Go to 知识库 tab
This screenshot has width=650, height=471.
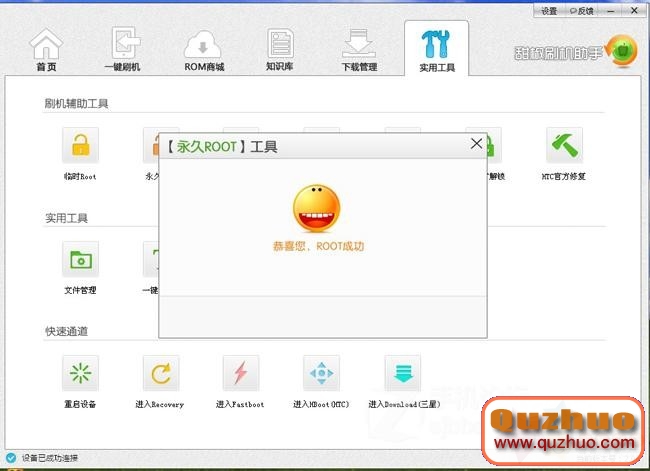(280, 50)
